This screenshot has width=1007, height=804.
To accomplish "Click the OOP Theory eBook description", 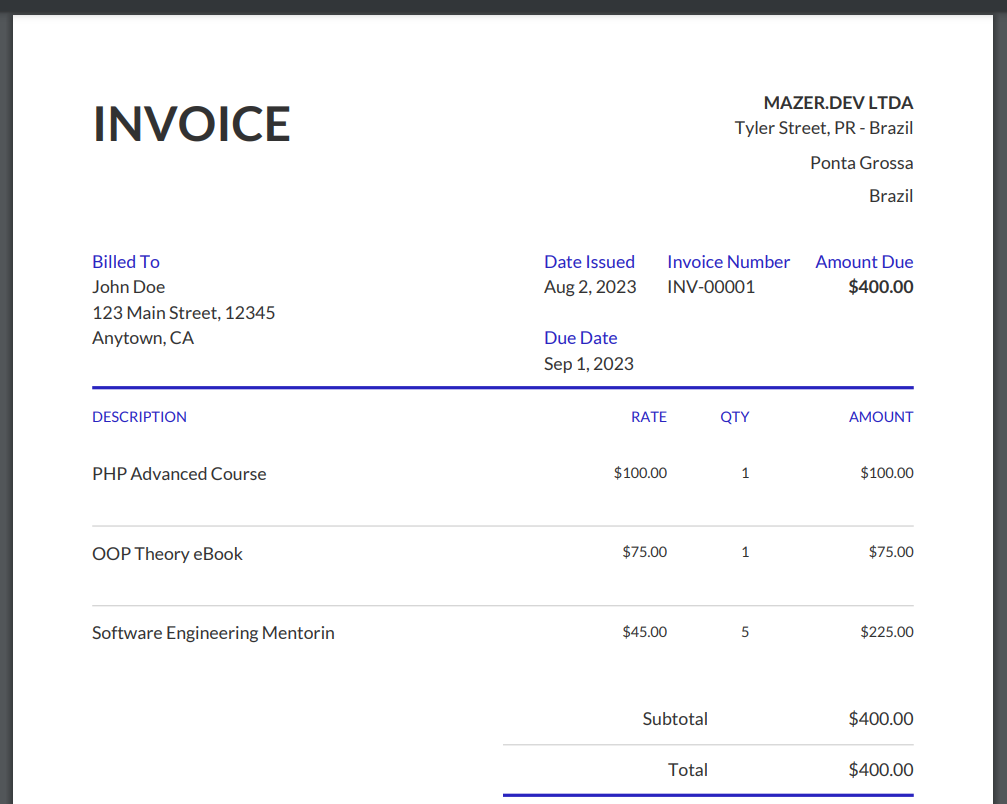I will coord(167,554).
